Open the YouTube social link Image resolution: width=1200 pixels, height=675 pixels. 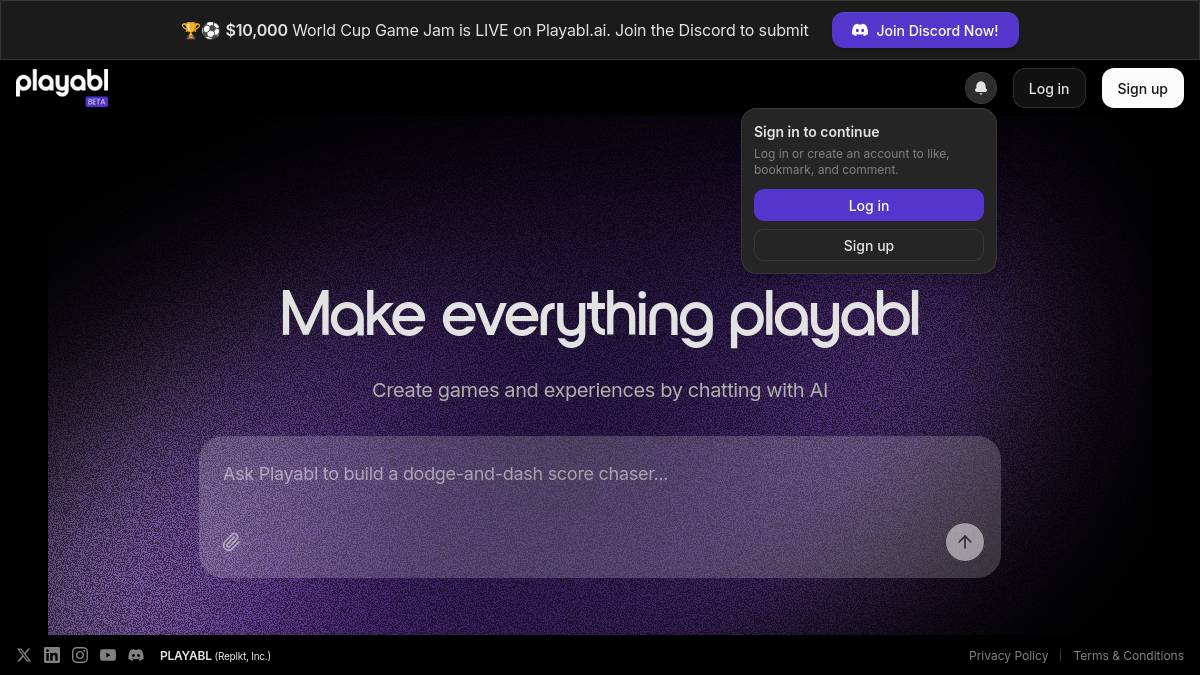(x=108, y=655)
